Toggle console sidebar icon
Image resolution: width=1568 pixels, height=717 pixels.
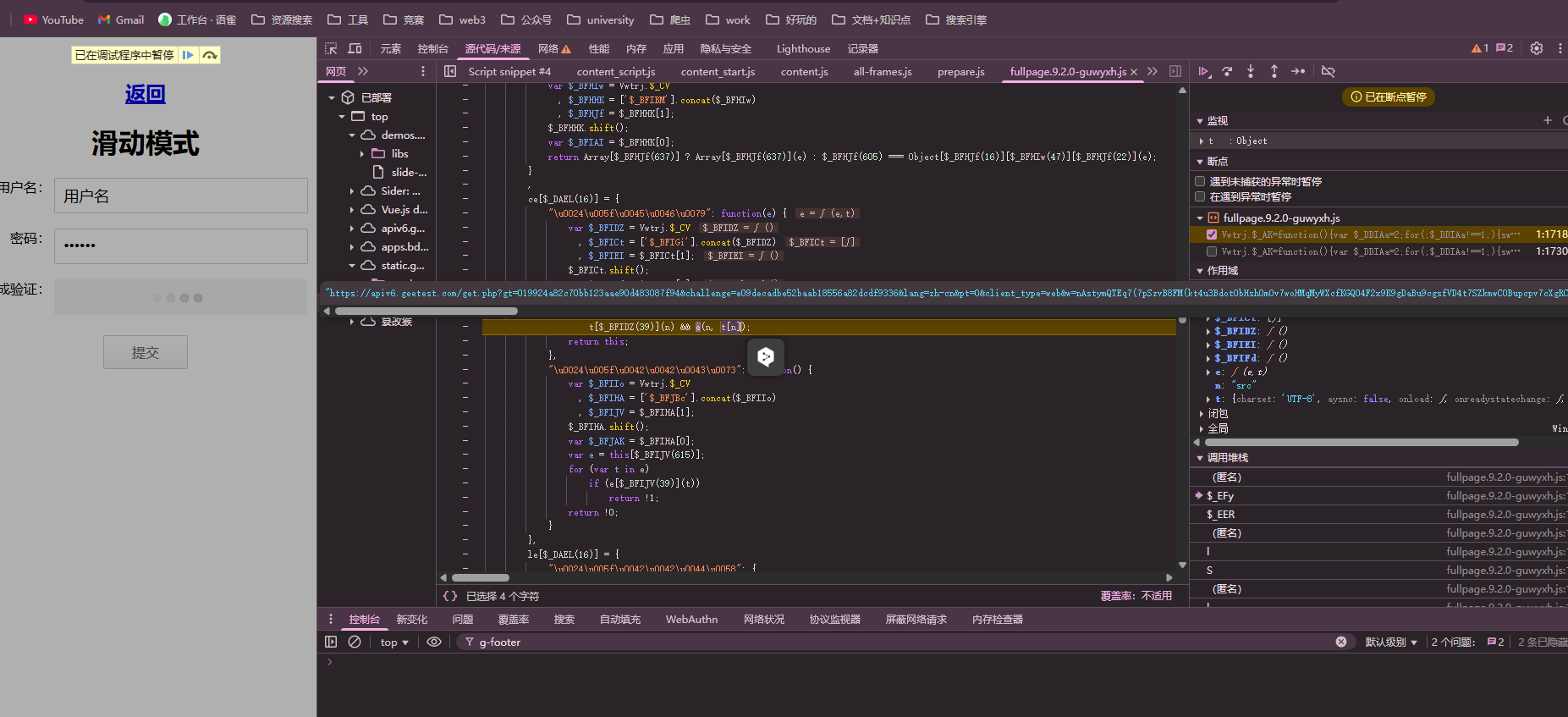pos(331,642)
